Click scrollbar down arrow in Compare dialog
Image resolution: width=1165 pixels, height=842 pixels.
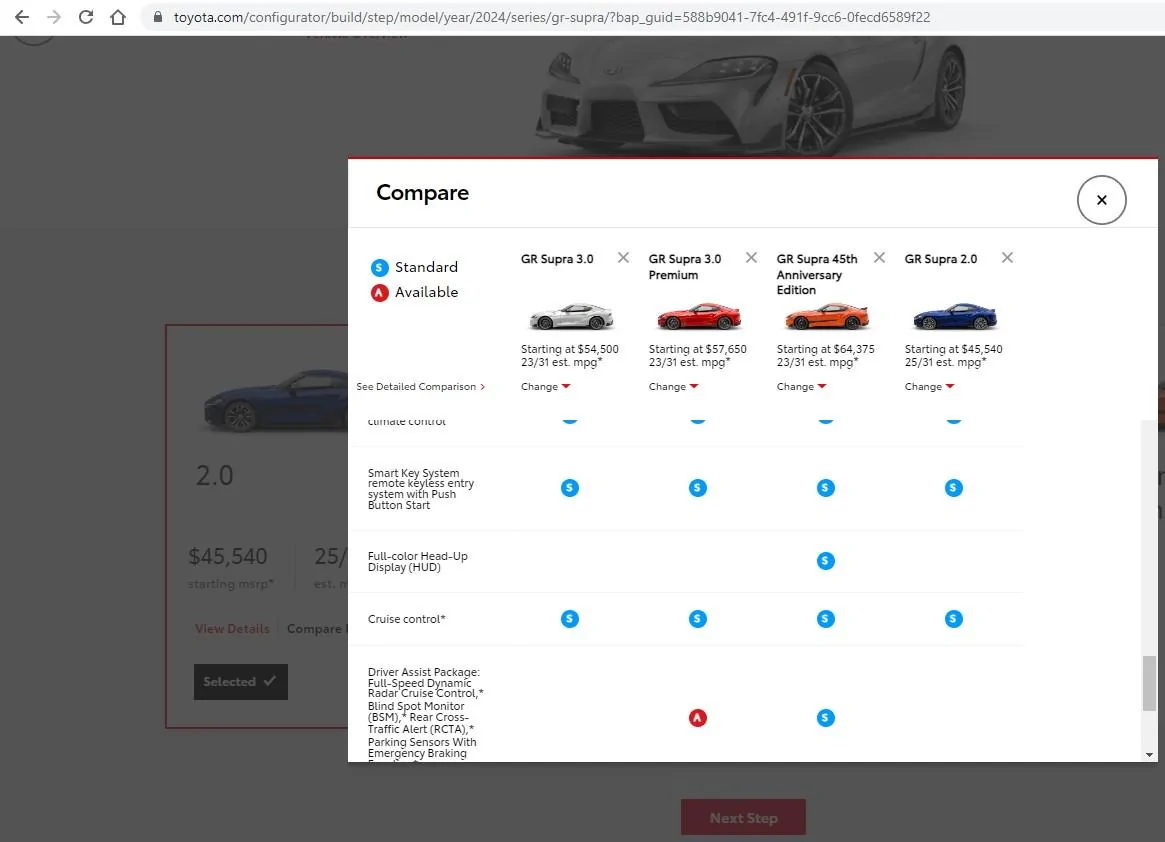point(1149,754)
